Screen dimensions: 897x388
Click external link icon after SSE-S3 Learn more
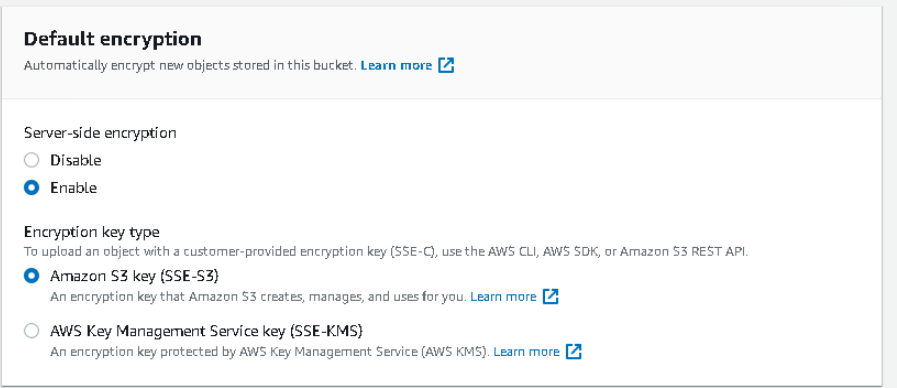pos(550,296)
